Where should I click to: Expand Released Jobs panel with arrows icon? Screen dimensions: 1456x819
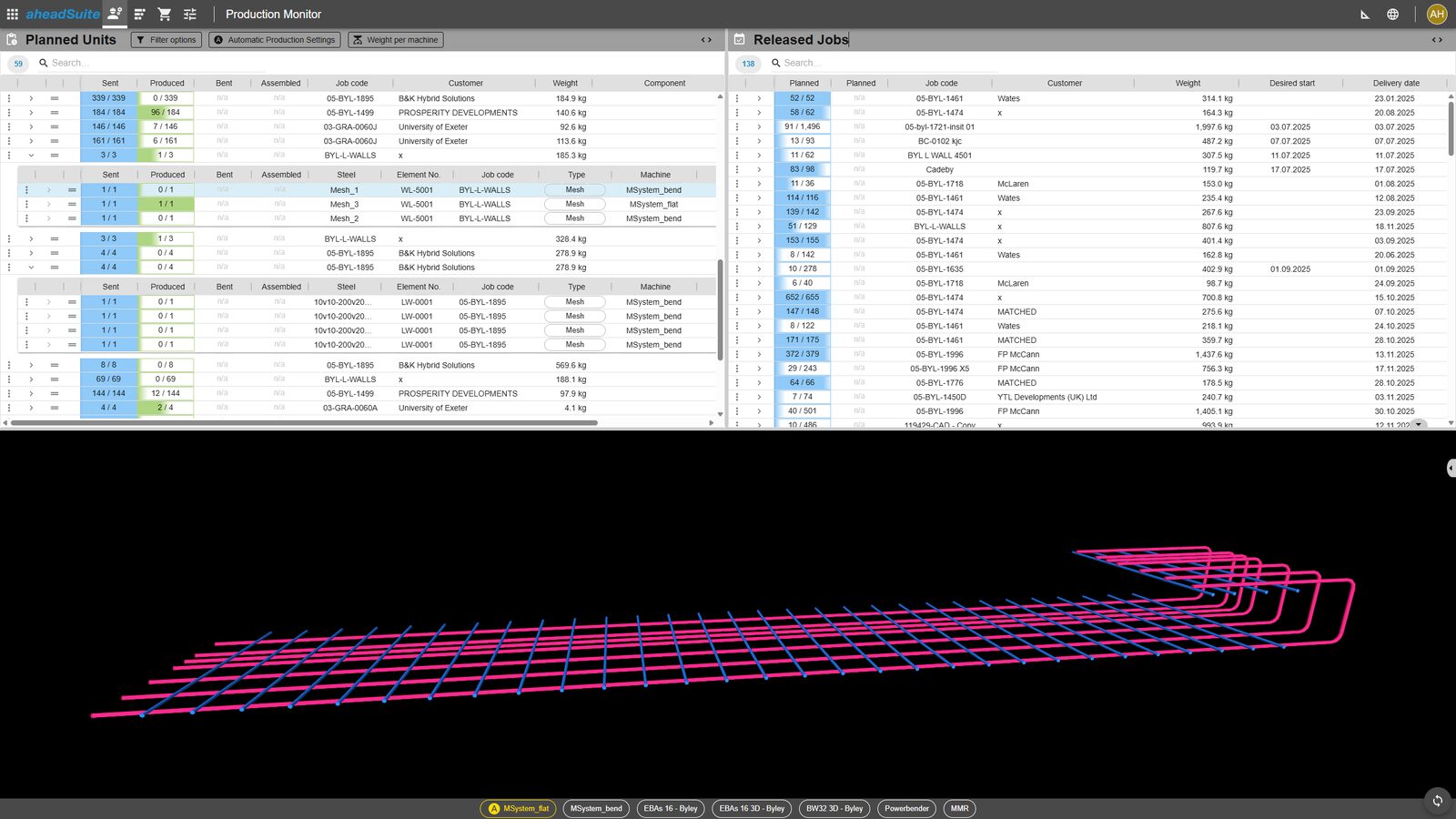click(x=1437, y=39)
